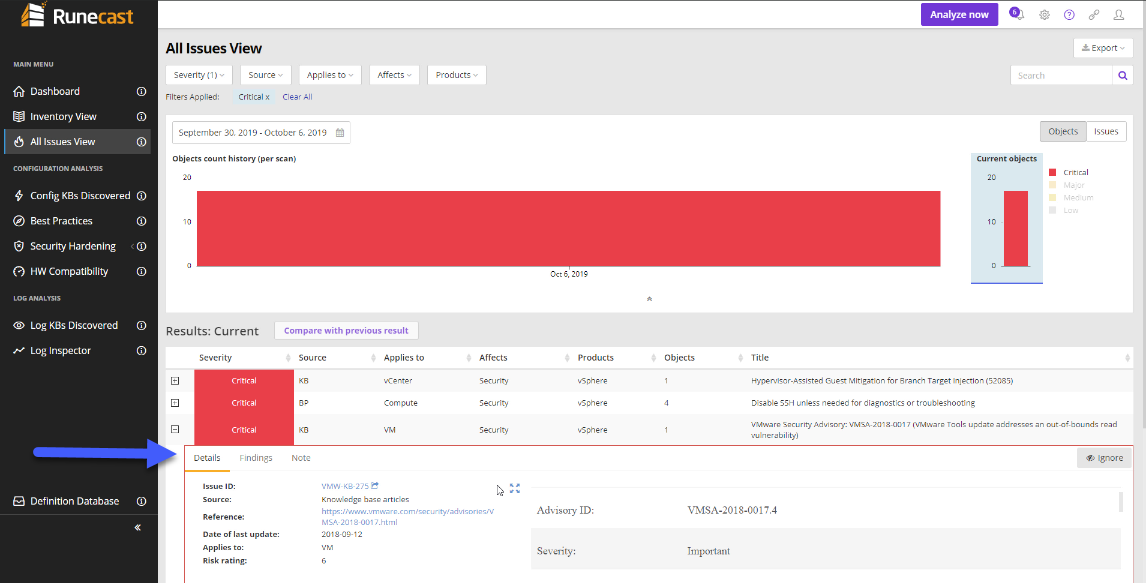Click the fullscreen expand arrows icon
Image resolution: width=1146 pixels, height=583 pixels.
[x=515, y=489]
